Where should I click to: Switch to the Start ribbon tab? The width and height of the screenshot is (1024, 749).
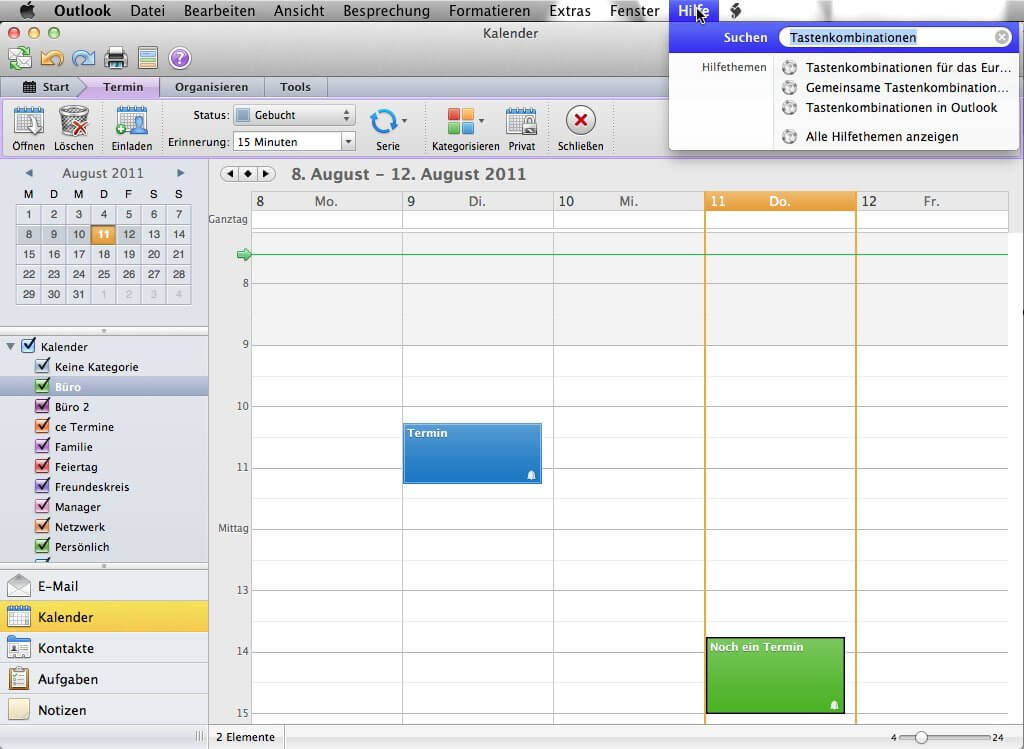46,87
